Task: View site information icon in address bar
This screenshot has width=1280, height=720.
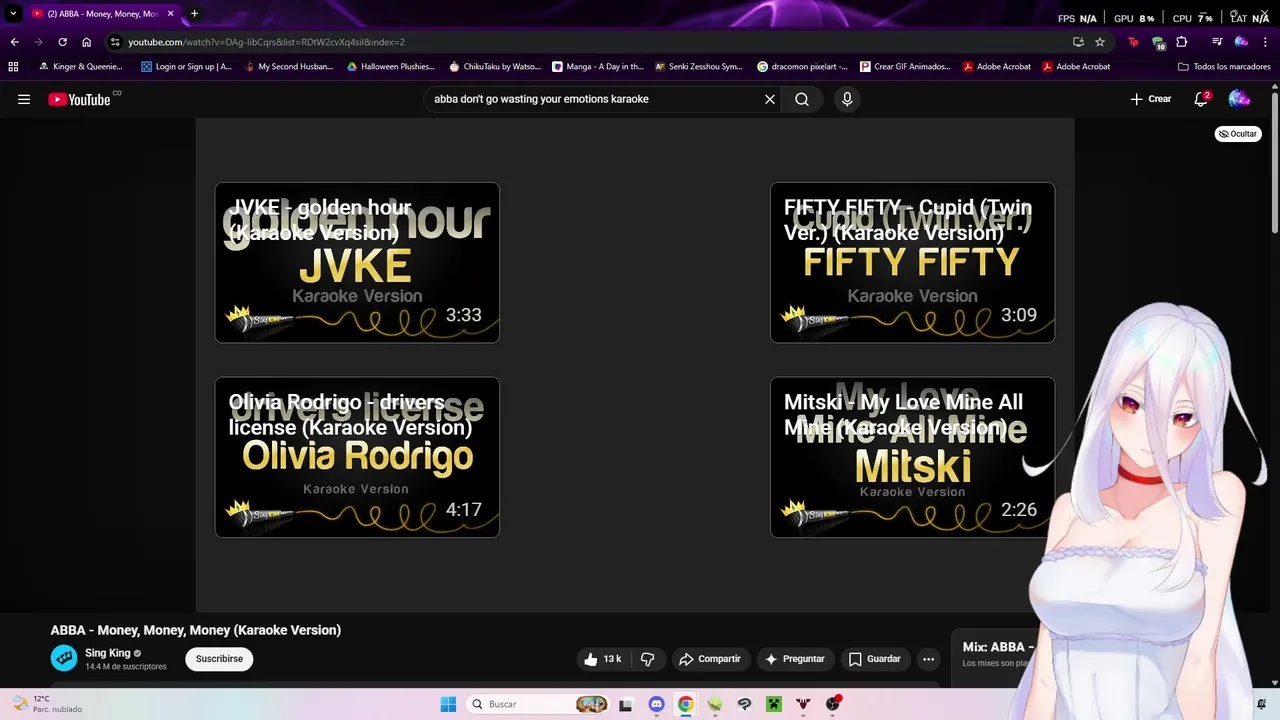Action: coord(115,42)
